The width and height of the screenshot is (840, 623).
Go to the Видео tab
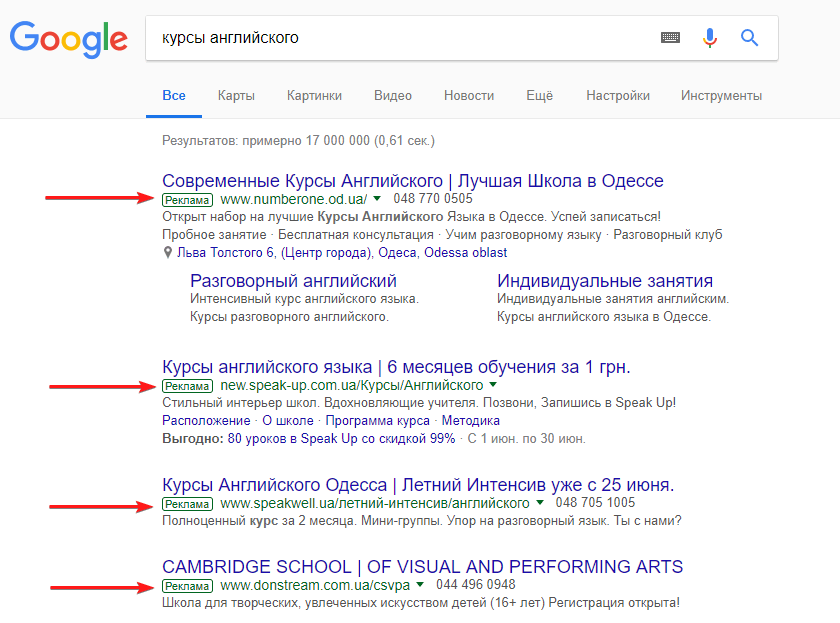(393, 95)
